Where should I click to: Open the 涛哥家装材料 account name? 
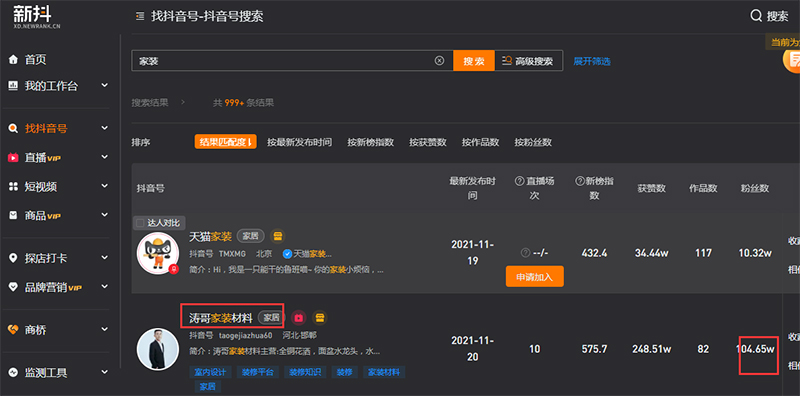tap(220, 318)
